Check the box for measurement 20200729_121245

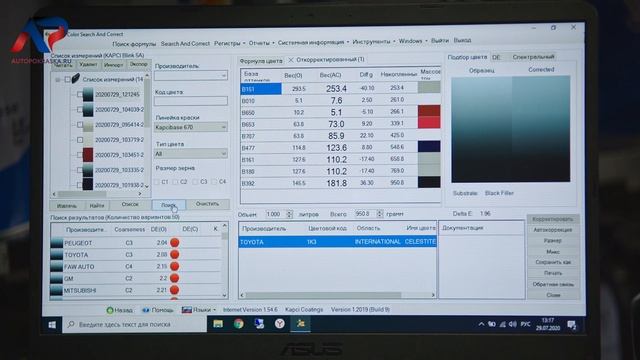click(x=80, y=94)
